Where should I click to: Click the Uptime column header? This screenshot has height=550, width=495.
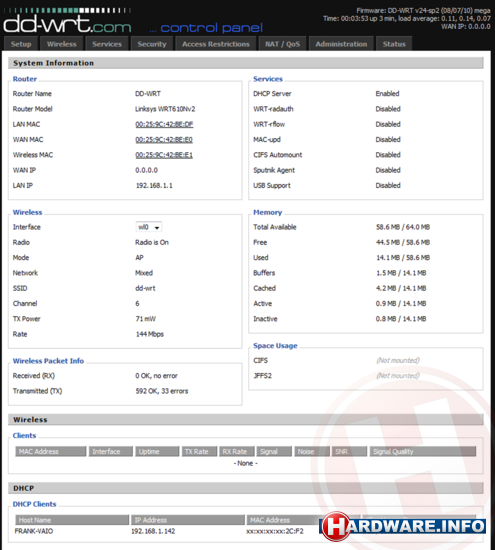[x=157, y=451]
